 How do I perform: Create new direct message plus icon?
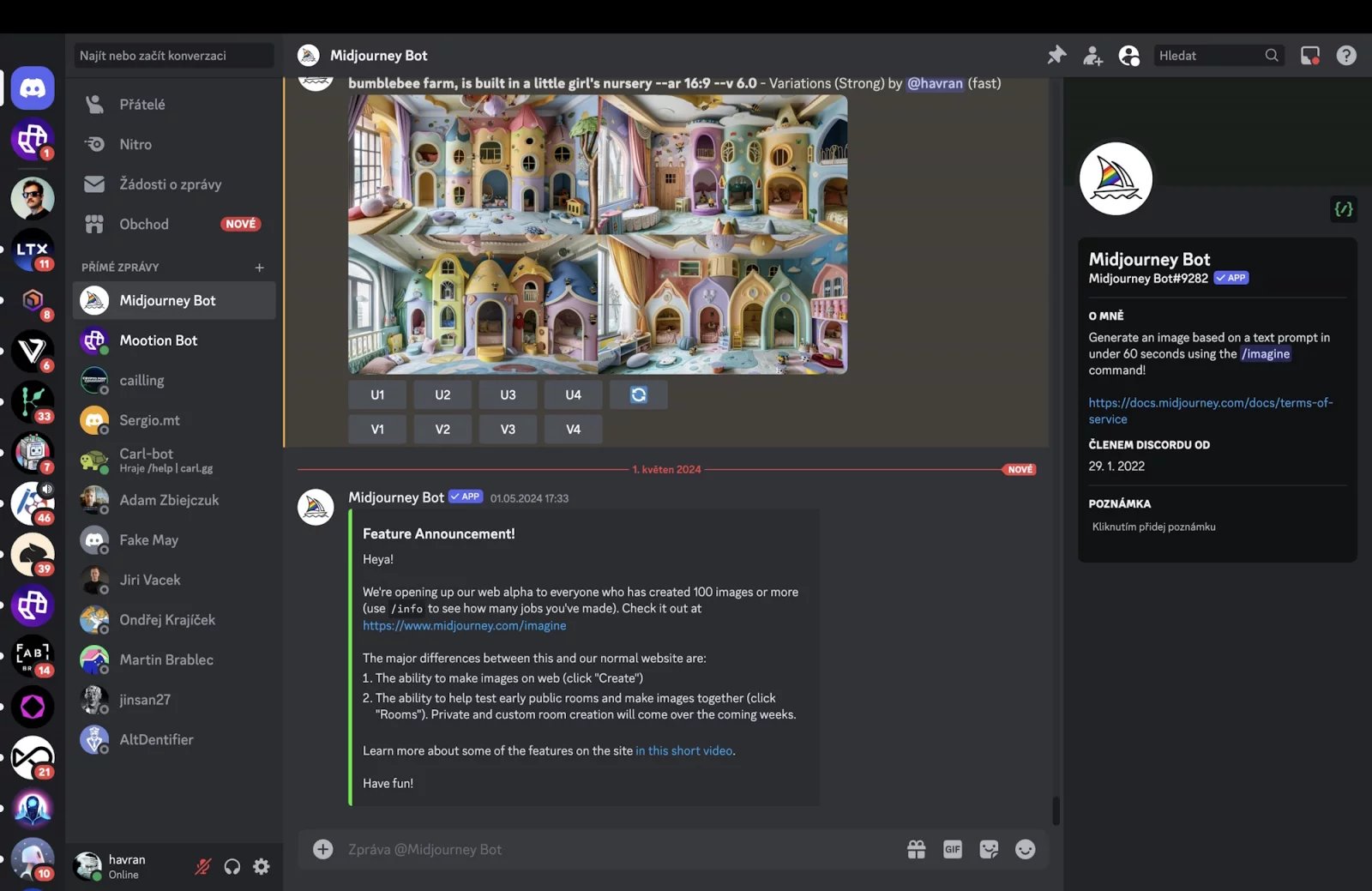tap(259, 268)
